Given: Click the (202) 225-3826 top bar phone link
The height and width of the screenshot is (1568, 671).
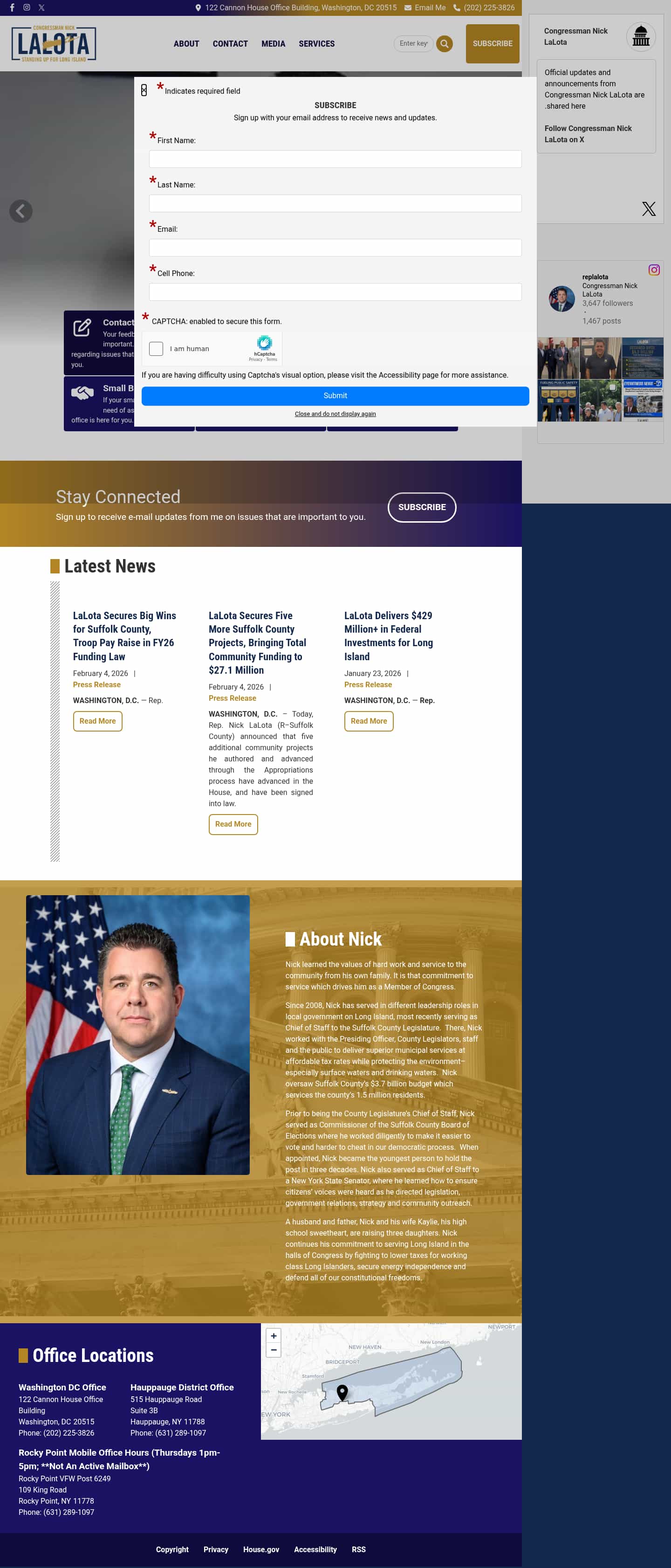Looking at the screenshot, I should 488,8.
